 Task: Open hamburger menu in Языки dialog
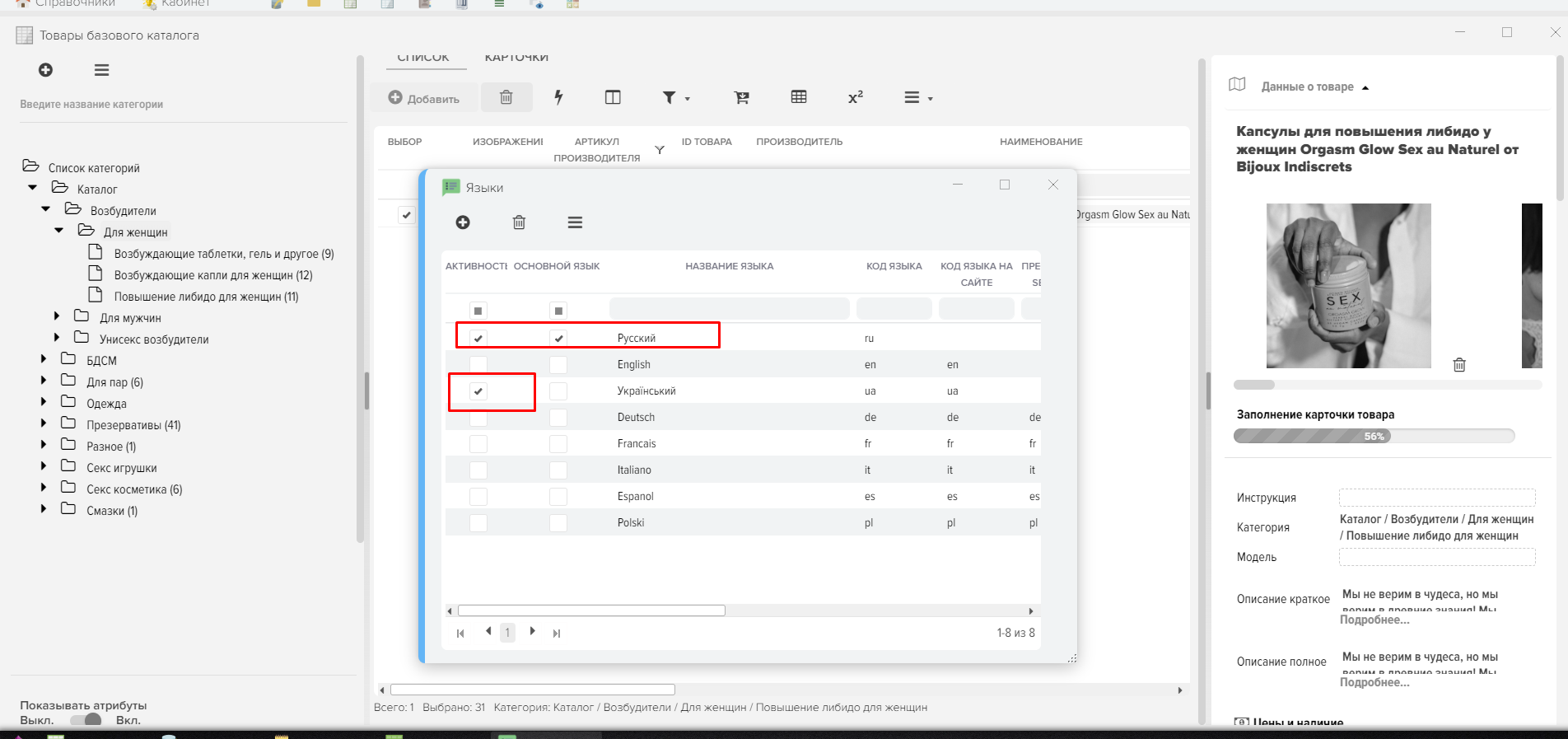coord(575,222)
